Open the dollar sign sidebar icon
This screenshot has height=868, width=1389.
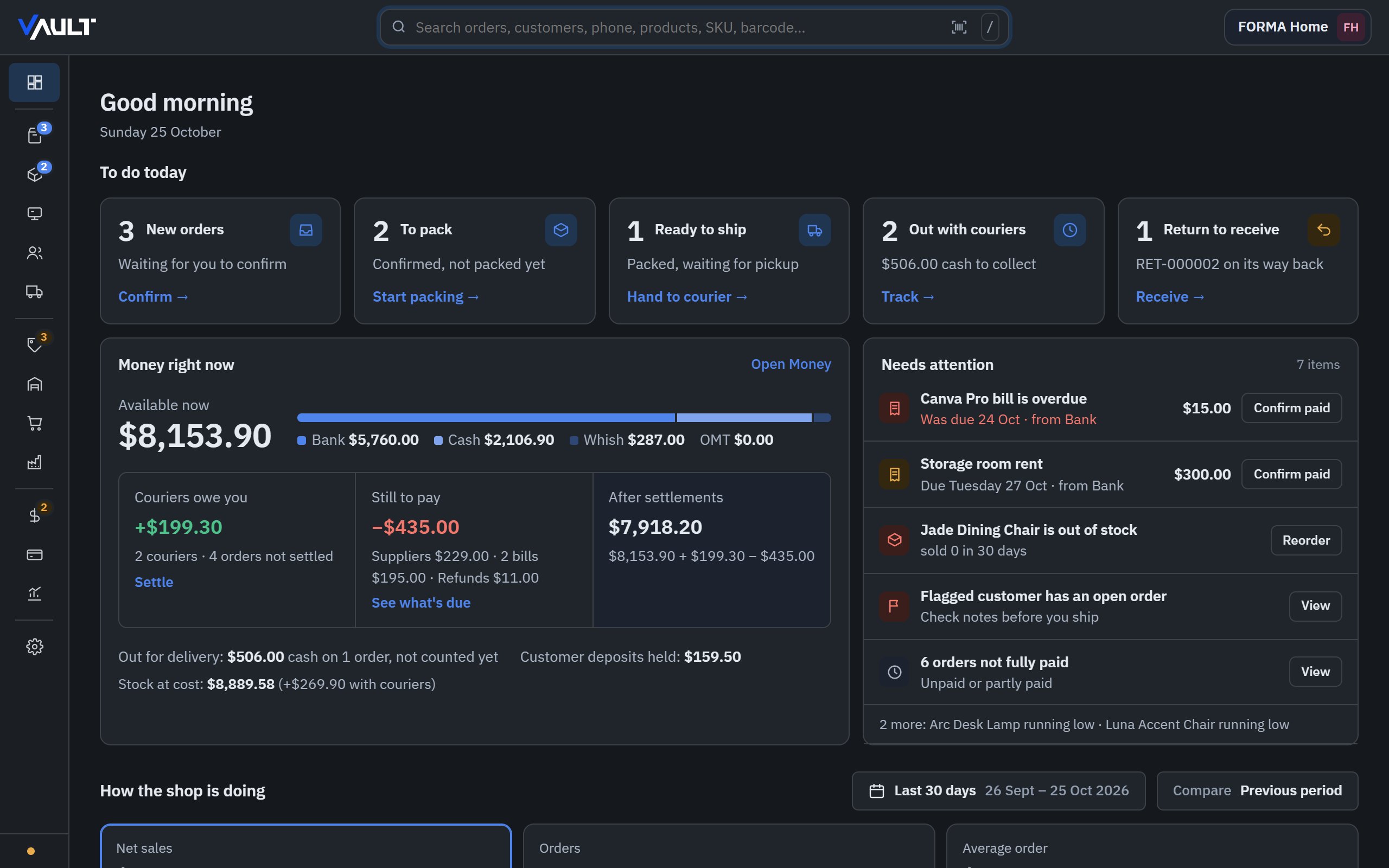click(34, 515)
